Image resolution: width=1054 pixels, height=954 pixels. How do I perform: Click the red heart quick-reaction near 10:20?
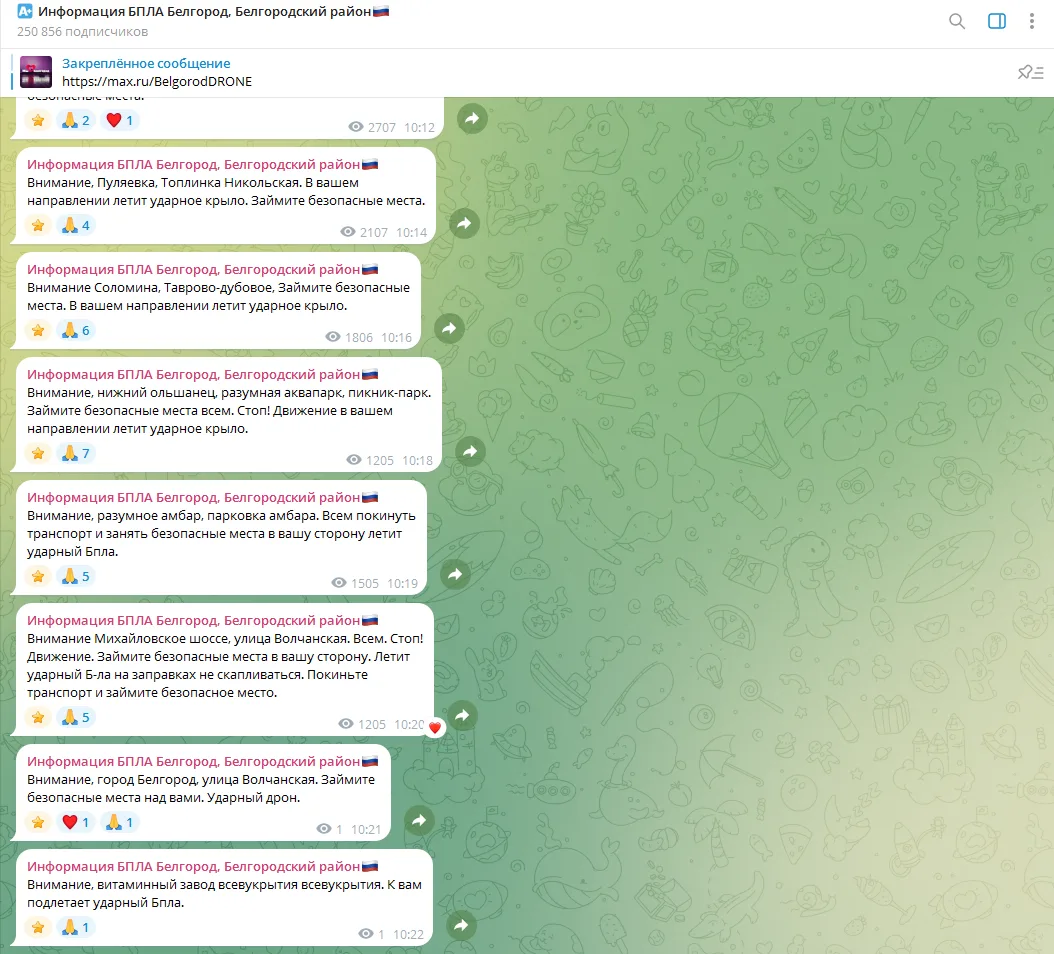tap(435, 727)
